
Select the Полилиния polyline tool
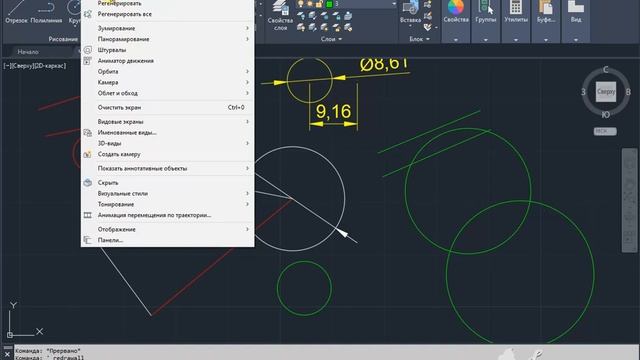(46, 12)
